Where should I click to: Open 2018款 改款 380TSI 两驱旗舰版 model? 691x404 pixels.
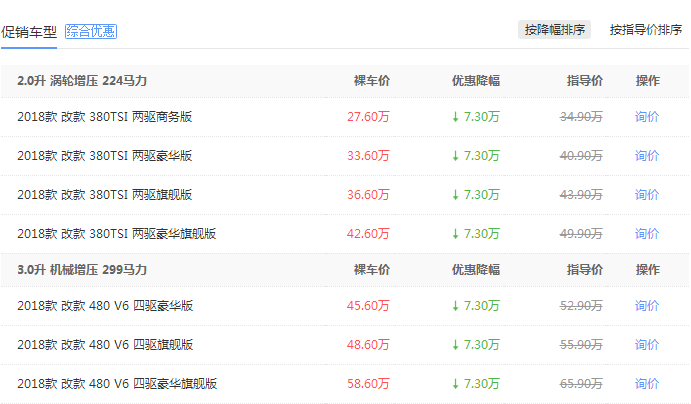[104, 195]
